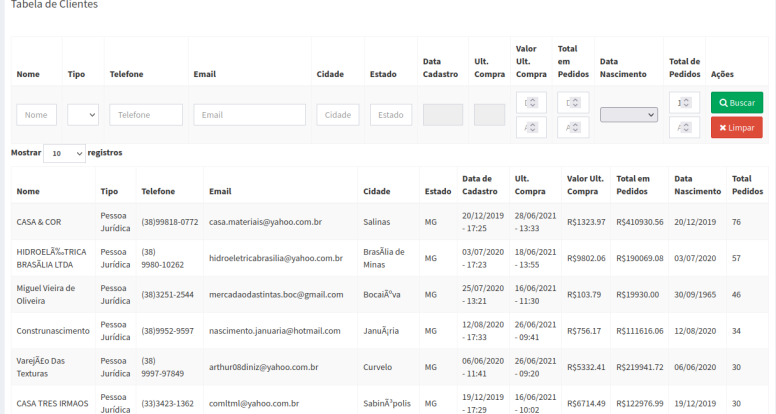Click email comltml@yahoo.com.br
Image resolution: width=776 pixels, height=414 pixels.
(x=254, y=404)
